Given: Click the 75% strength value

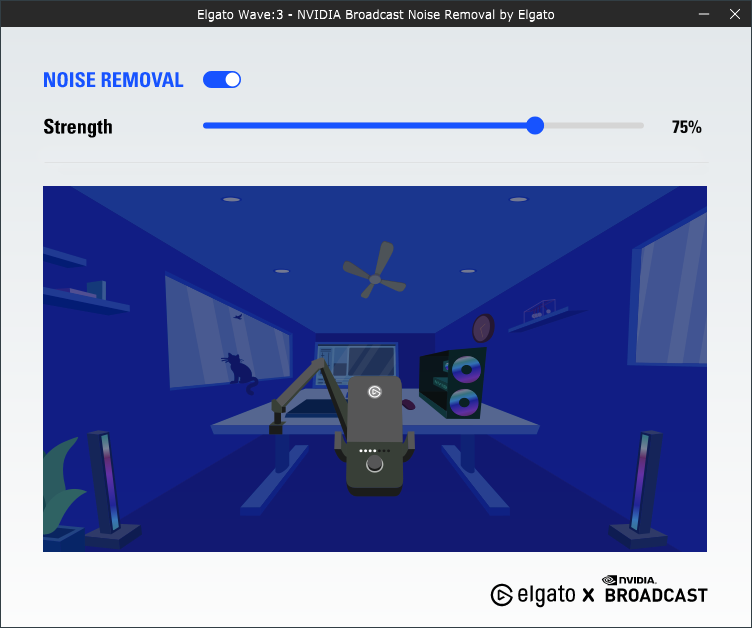Looking at the screenshot, I should point(686,127).
